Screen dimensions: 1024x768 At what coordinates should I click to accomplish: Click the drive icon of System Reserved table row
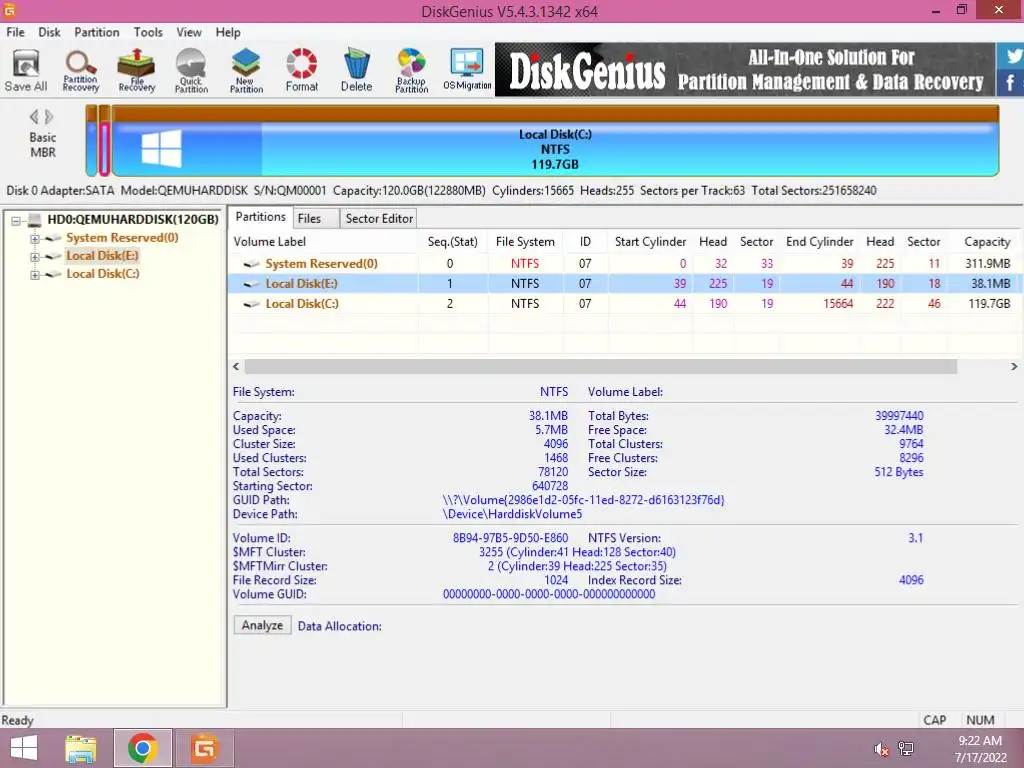(251, 264)
